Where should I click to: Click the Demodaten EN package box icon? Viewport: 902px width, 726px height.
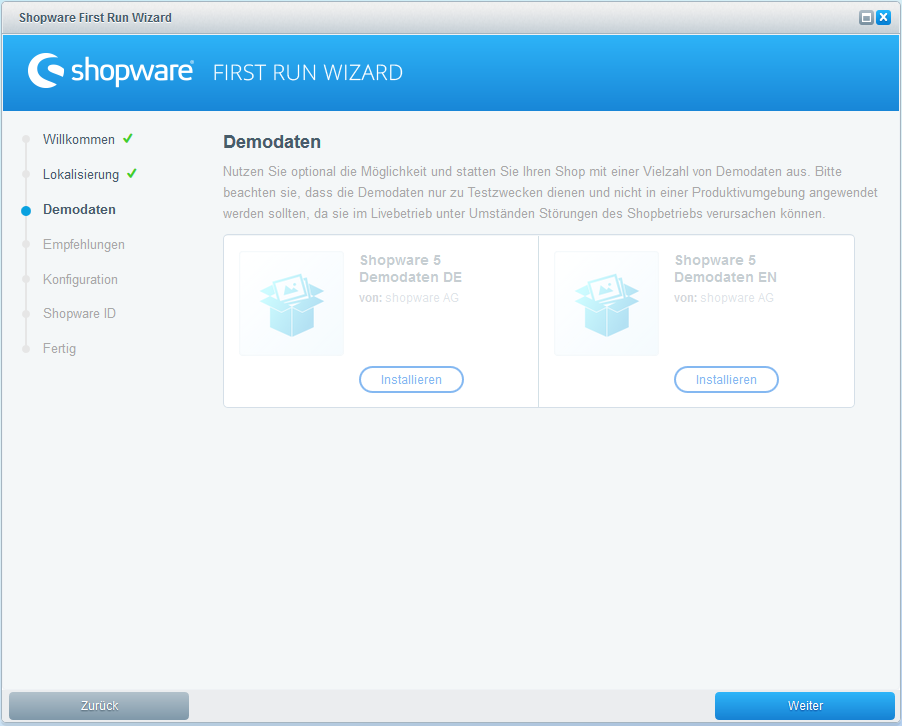click(606, 303)
